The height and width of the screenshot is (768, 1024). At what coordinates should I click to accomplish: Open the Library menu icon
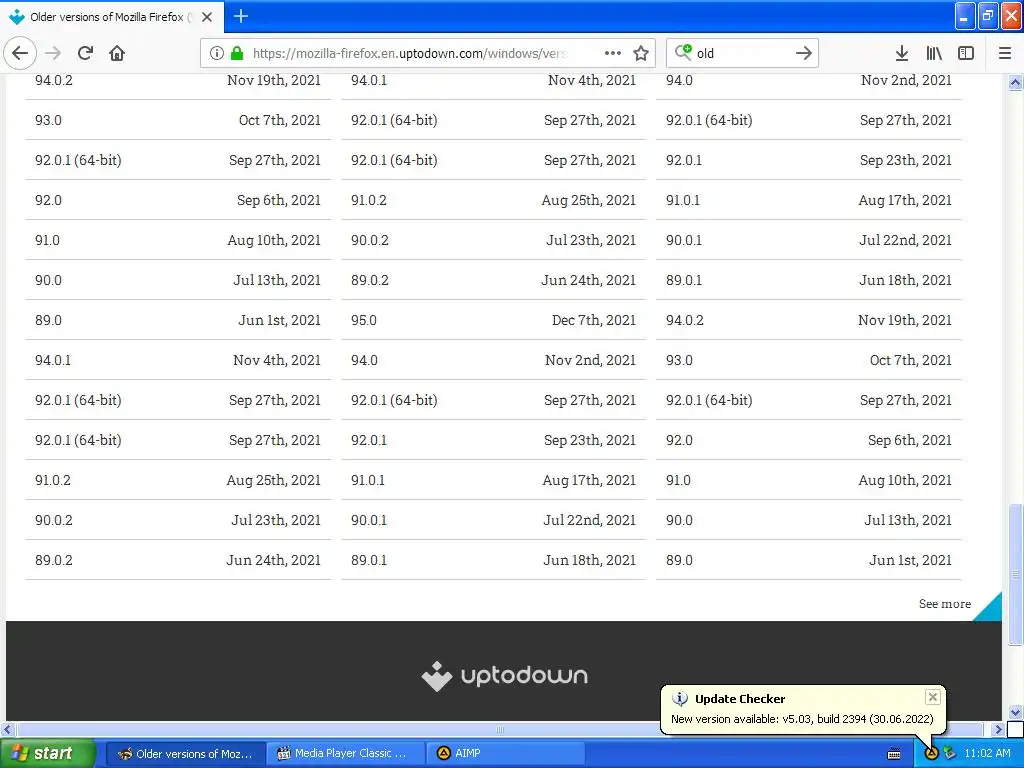(934, 53)
